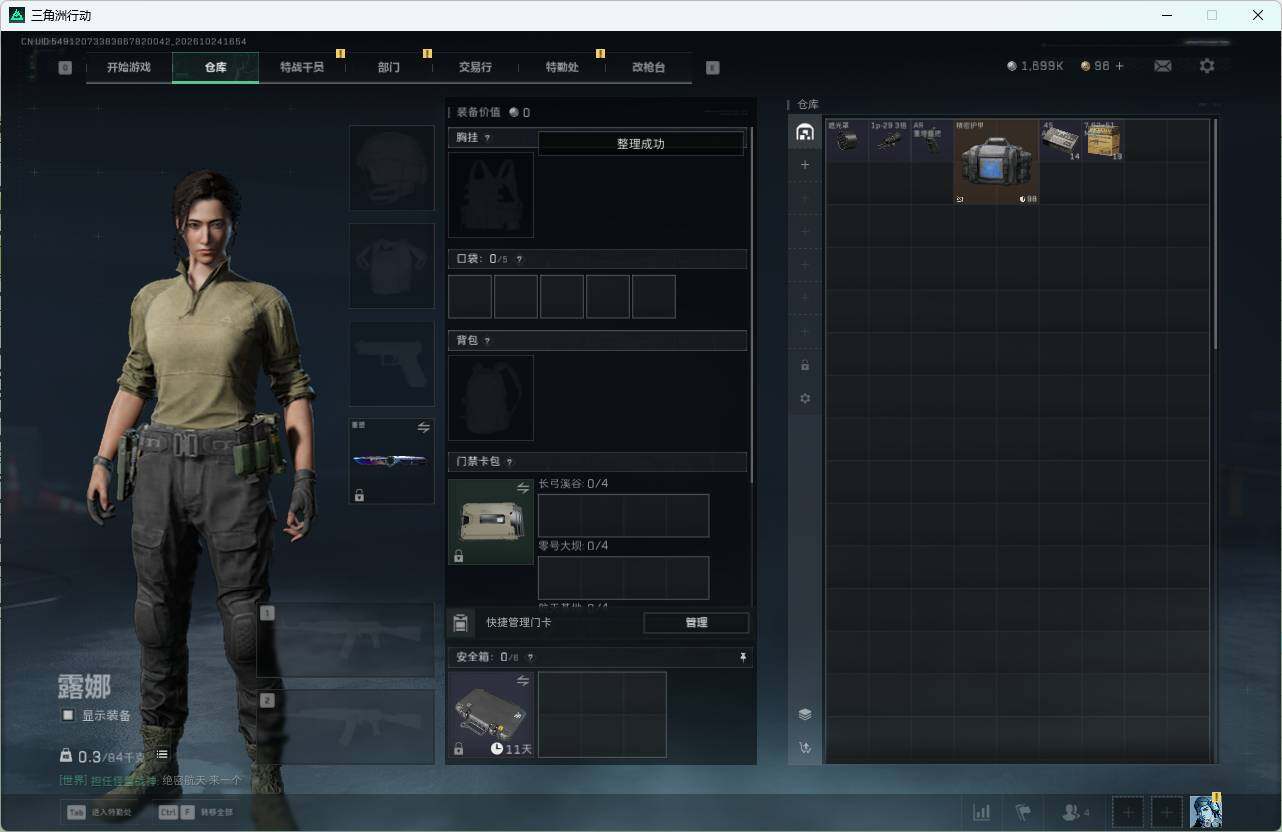Image resolution: width=1282 pixels, height=832 pixels.
Task: Click the 进入特勤处 shortcut button
Action: [x=101, y=812]
